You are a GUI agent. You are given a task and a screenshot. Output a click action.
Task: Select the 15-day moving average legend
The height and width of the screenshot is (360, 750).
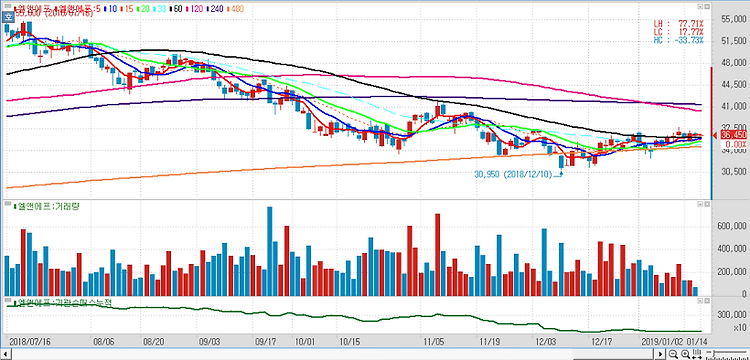click(x=127, y=9)
